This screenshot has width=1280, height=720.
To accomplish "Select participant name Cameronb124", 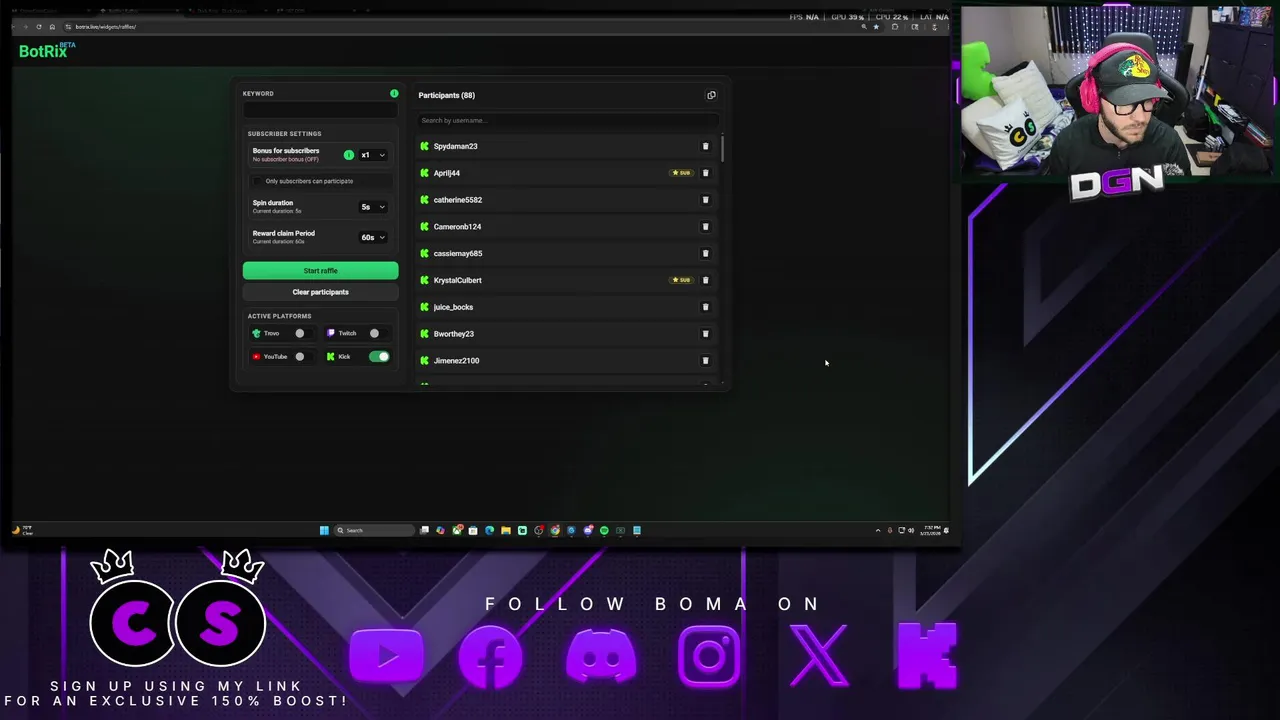I will (x=457, y=227).
